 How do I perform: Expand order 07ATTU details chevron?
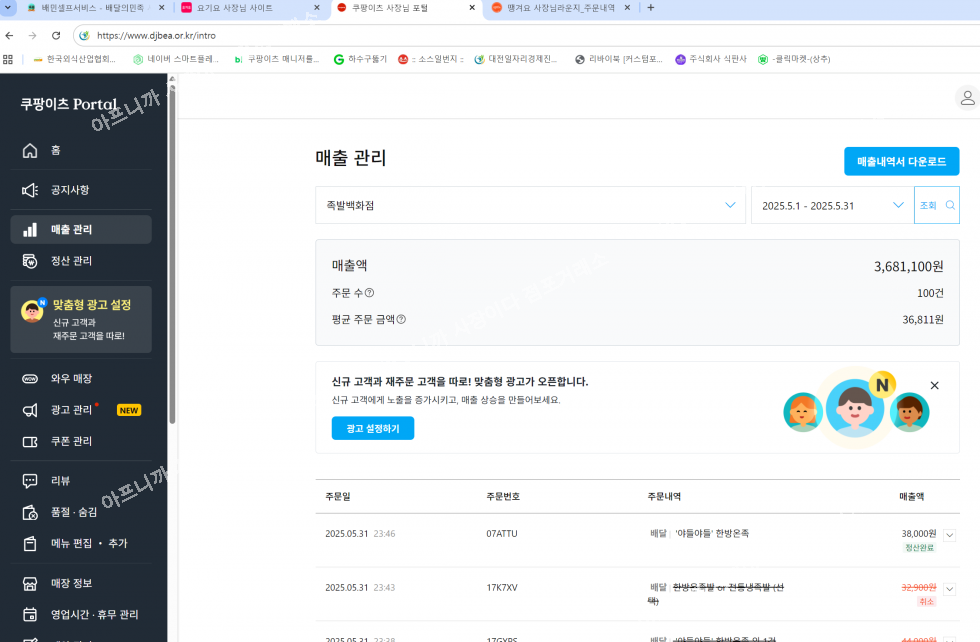tap(949, 535)
